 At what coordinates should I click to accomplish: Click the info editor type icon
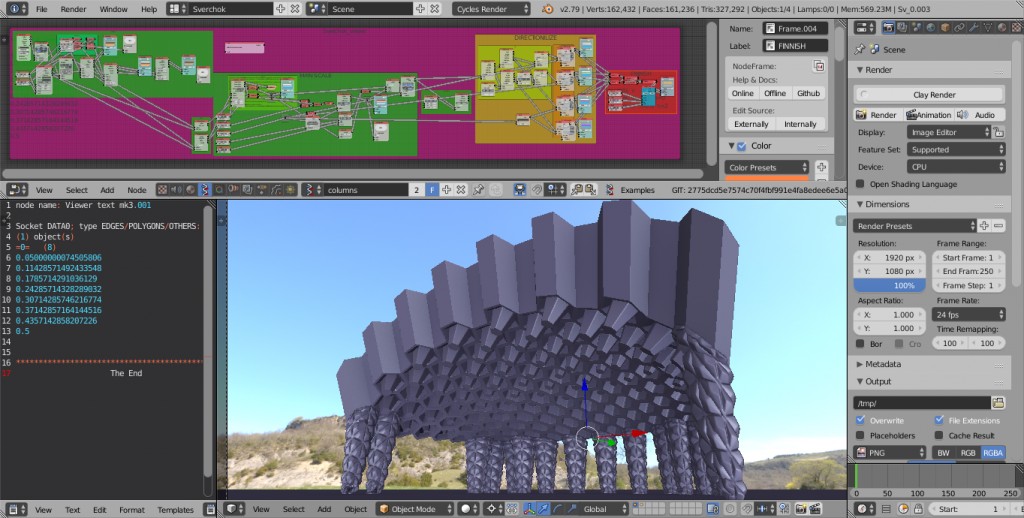pyautogui.click(x=17, y=9)
